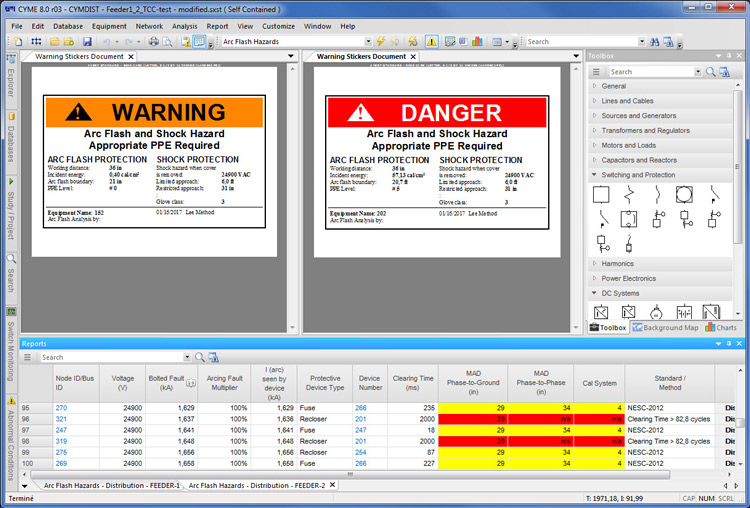750x508 pixels.
Task: Click the Toolbox search input field
Action: 650,72
